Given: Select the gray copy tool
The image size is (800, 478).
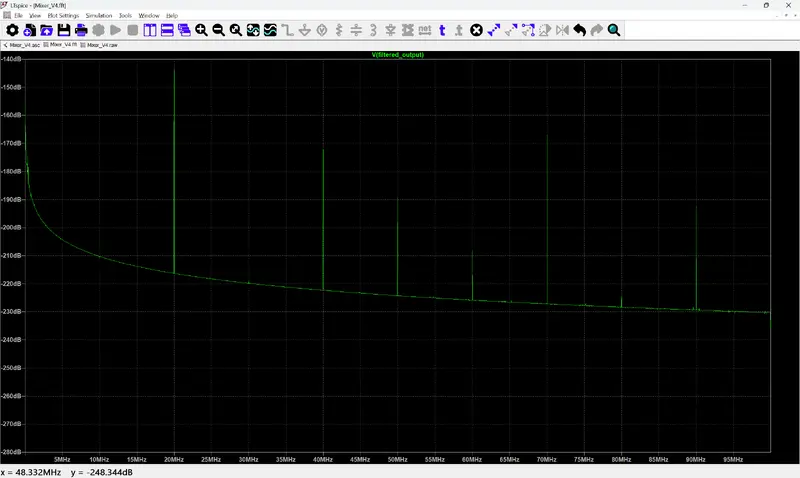Looking at the screenshot, I should point(511,30).
